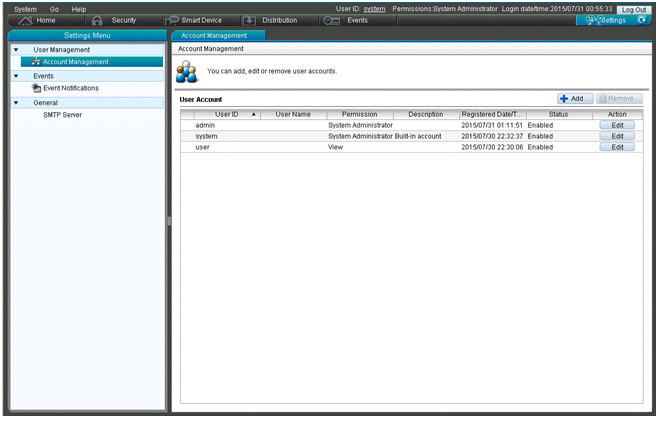Image resolution: width=660 pixels, height=421 pixels.
Task: Sort the table by User ID column
Action: click(227, 114)
